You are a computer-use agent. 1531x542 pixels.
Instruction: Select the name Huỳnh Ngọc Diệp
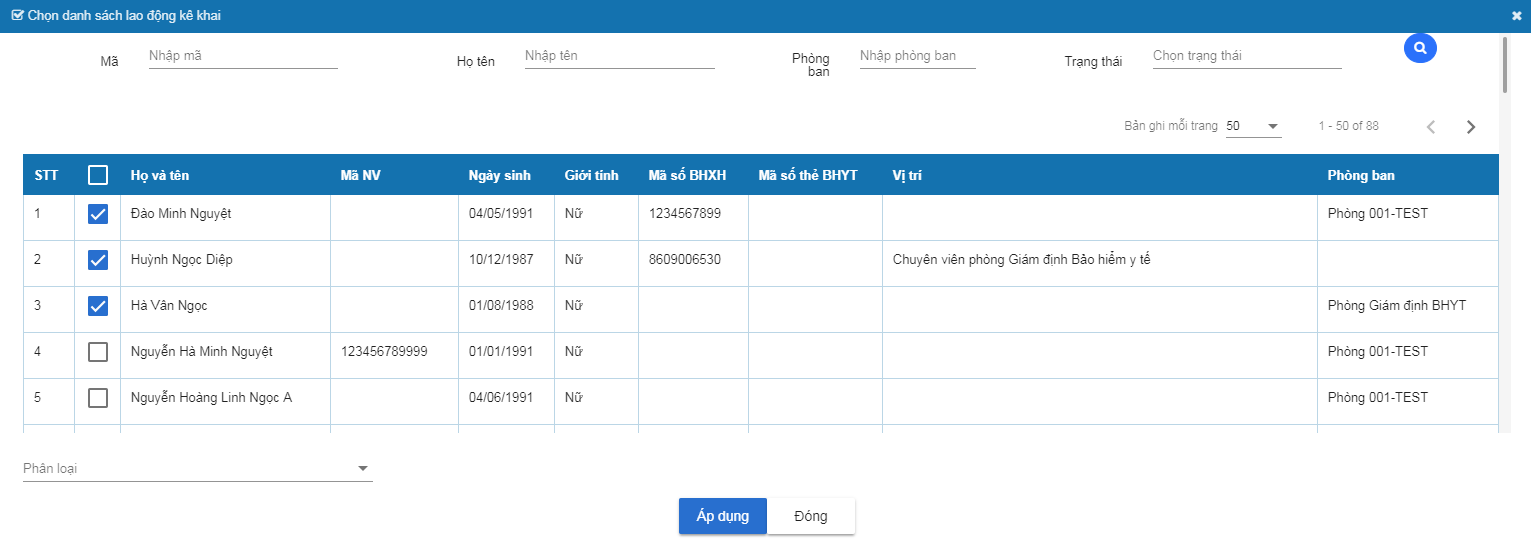(x=182, y=260)
